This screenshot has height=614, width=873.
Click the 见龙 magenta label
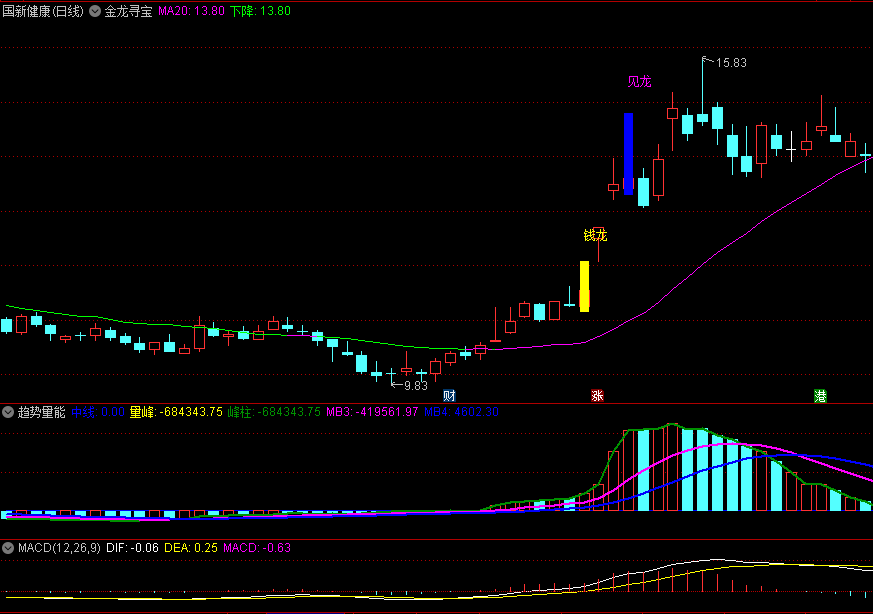[639, 82]
